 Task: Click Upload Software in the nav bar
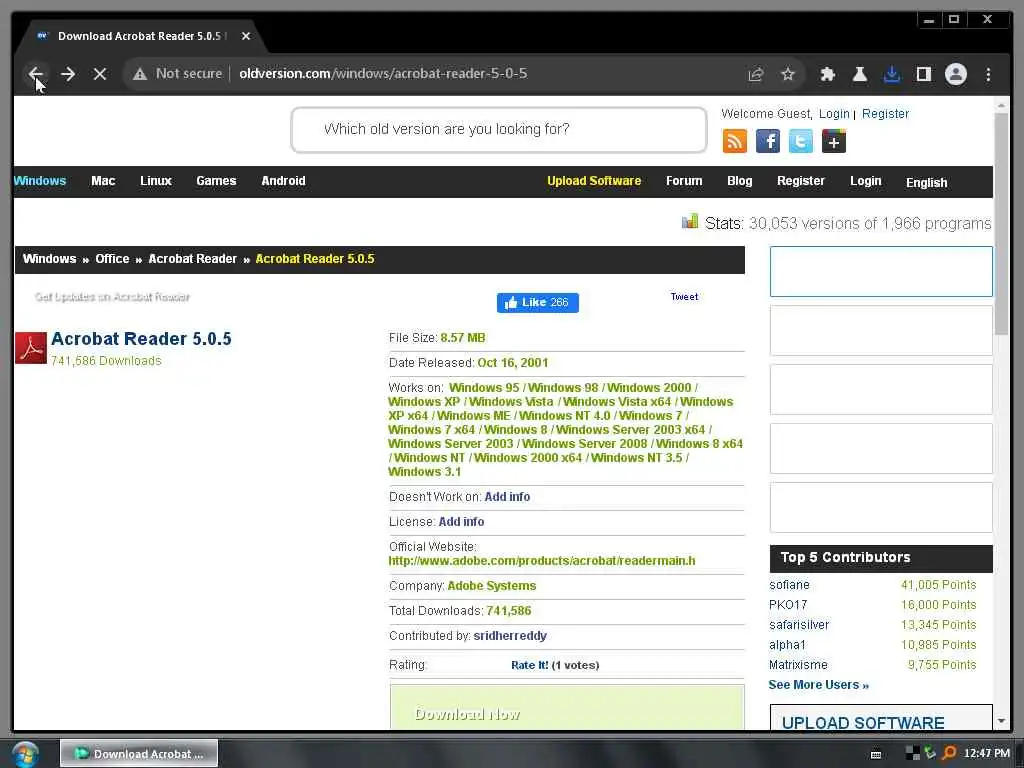pyautogui.click(x=594, y=181)
